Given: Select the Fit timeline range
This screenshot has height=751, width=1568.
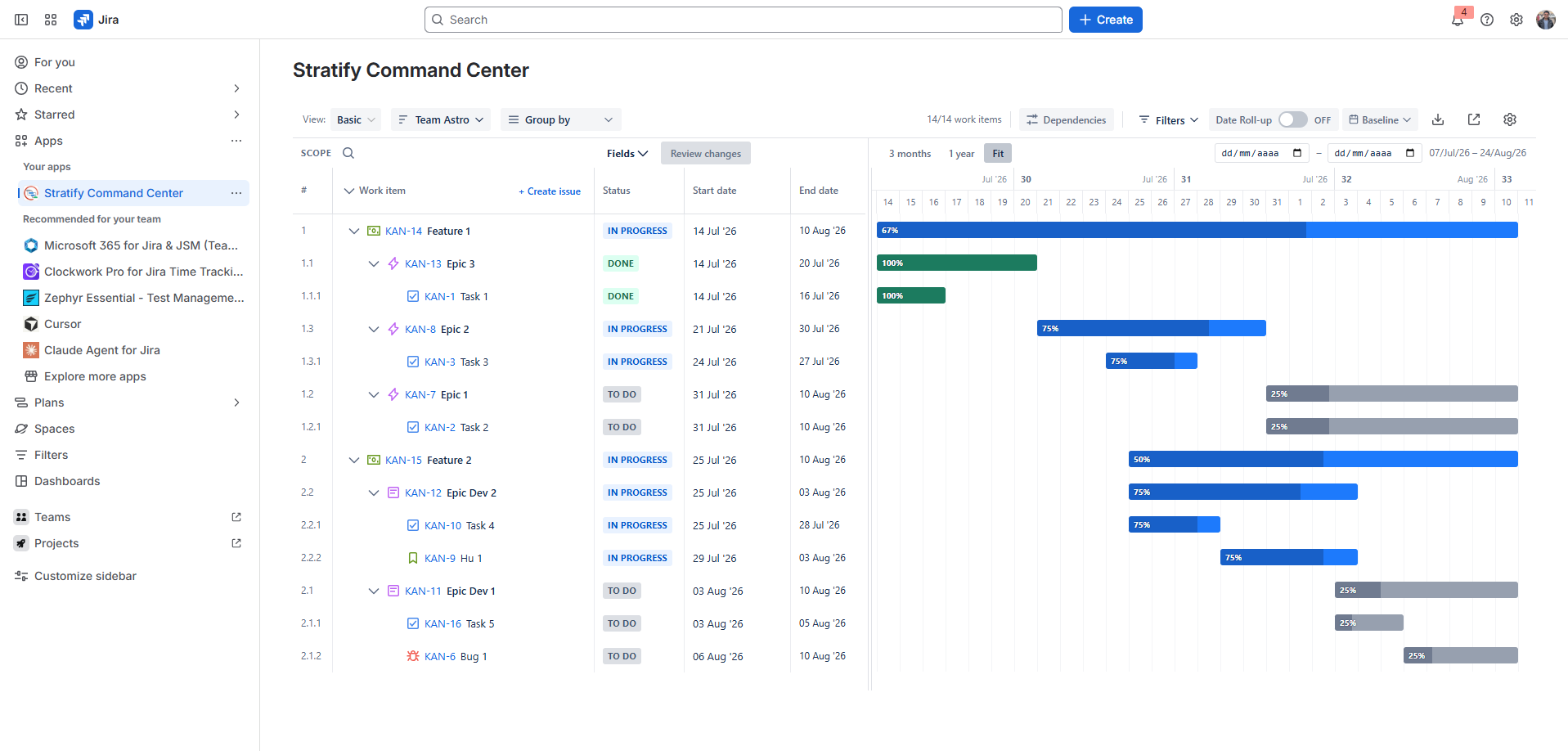Looking at the screenshot, I should tap(998, 153).
